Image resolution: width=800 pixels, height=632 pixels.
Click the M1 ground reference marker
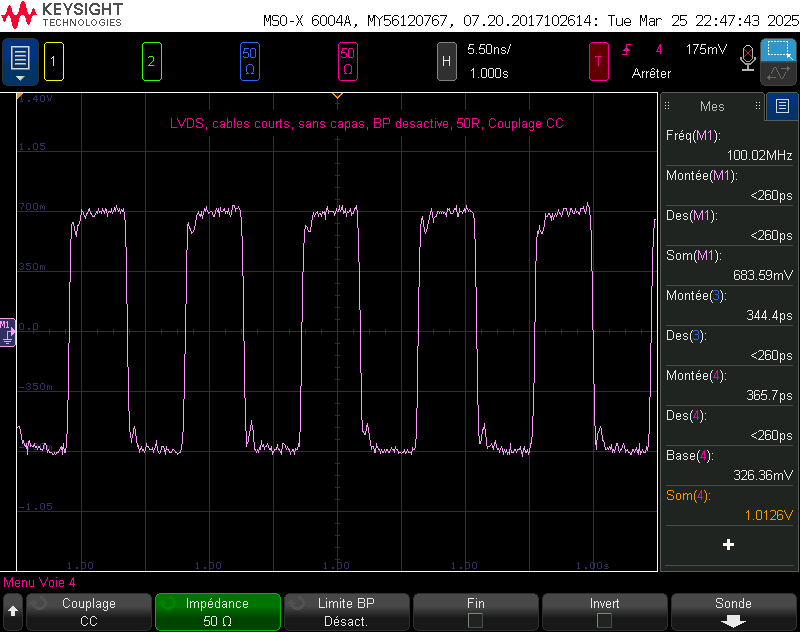coord(8,333)
